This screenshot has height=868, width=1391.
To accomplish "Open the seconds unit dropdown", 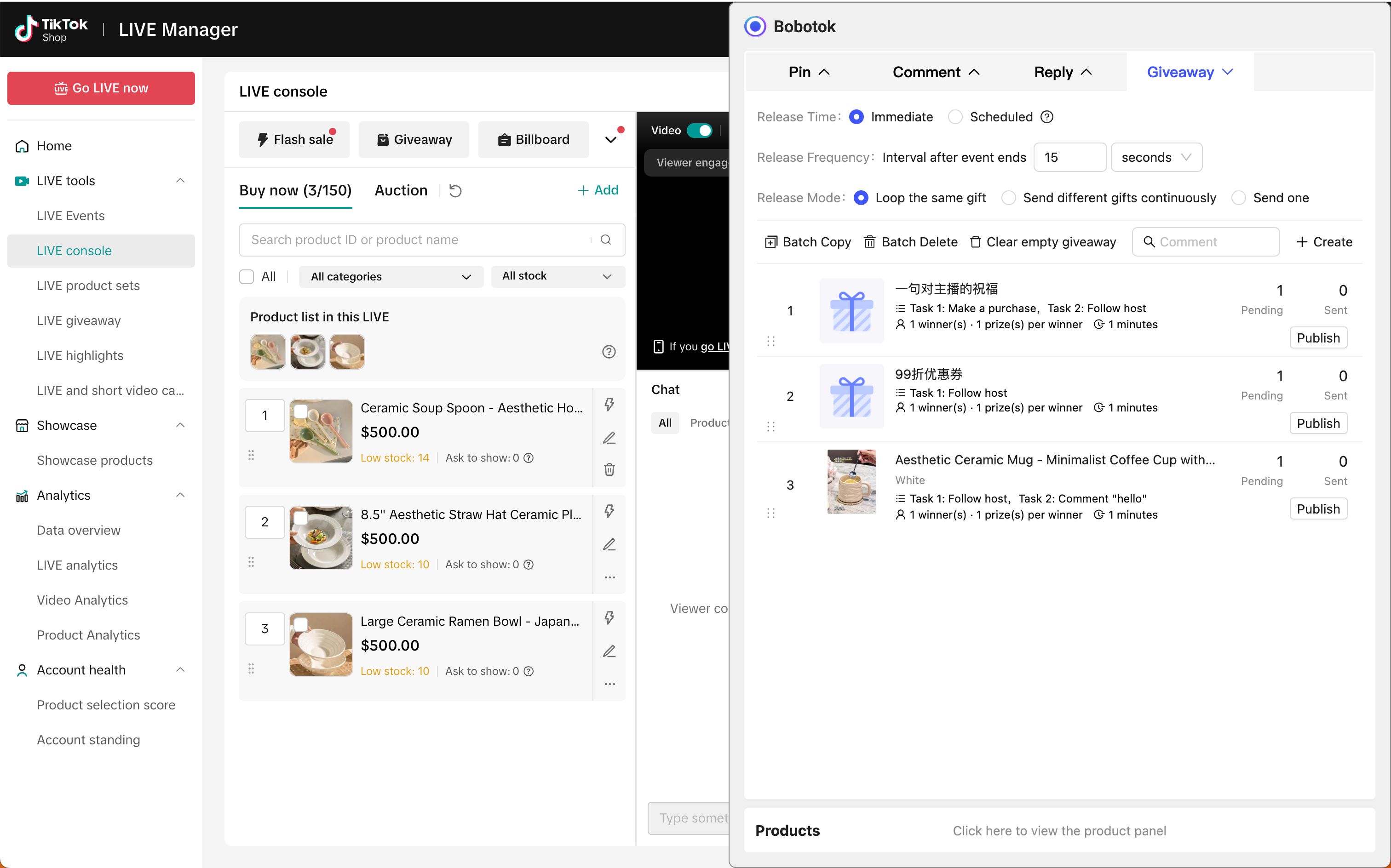I will (1156, 157).
